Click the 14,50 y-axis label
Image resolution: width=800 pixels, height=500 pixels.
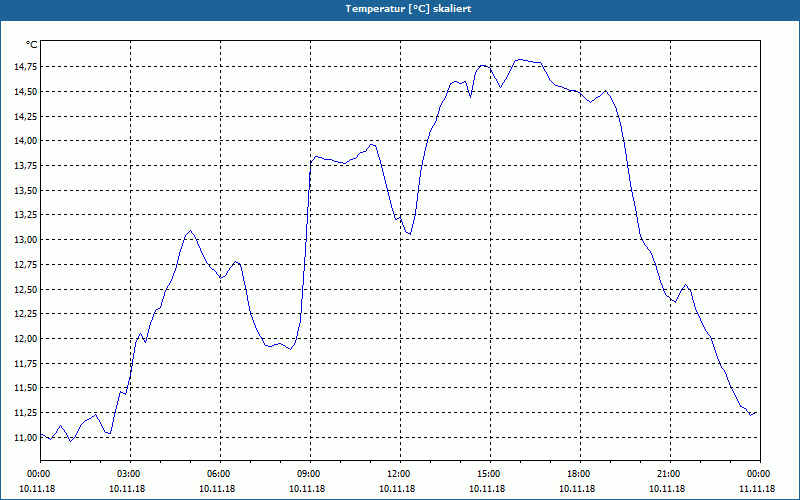point(26,92)
